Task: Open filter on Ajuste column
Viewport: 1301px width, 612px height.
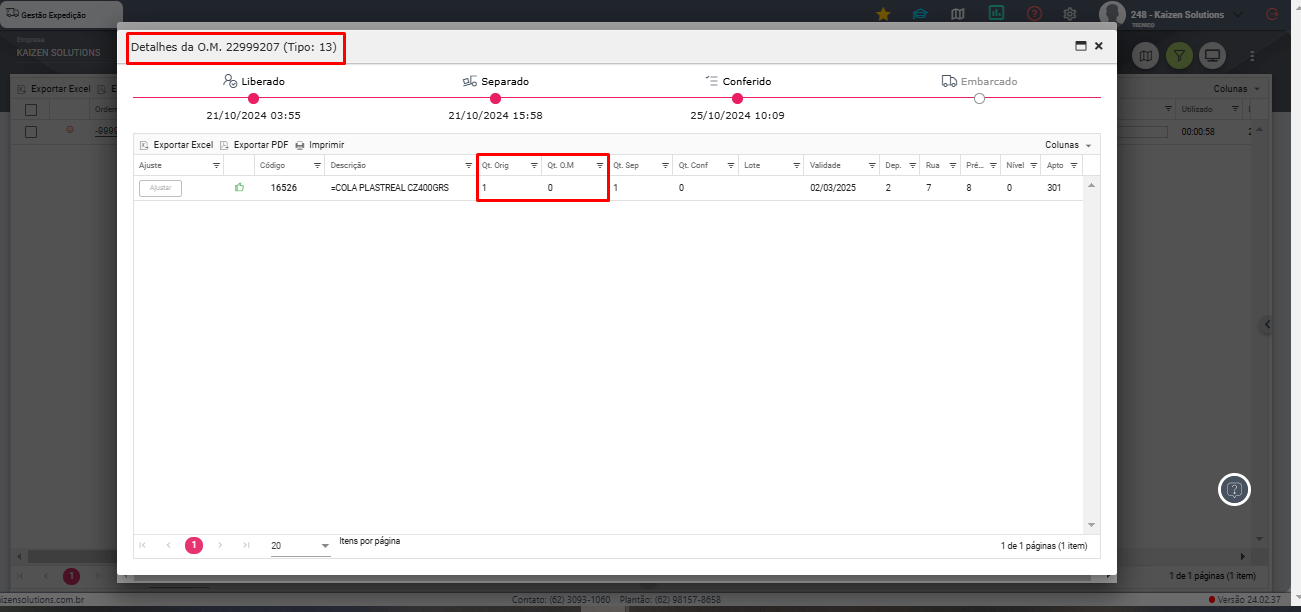Action: [x=216, y=165]
